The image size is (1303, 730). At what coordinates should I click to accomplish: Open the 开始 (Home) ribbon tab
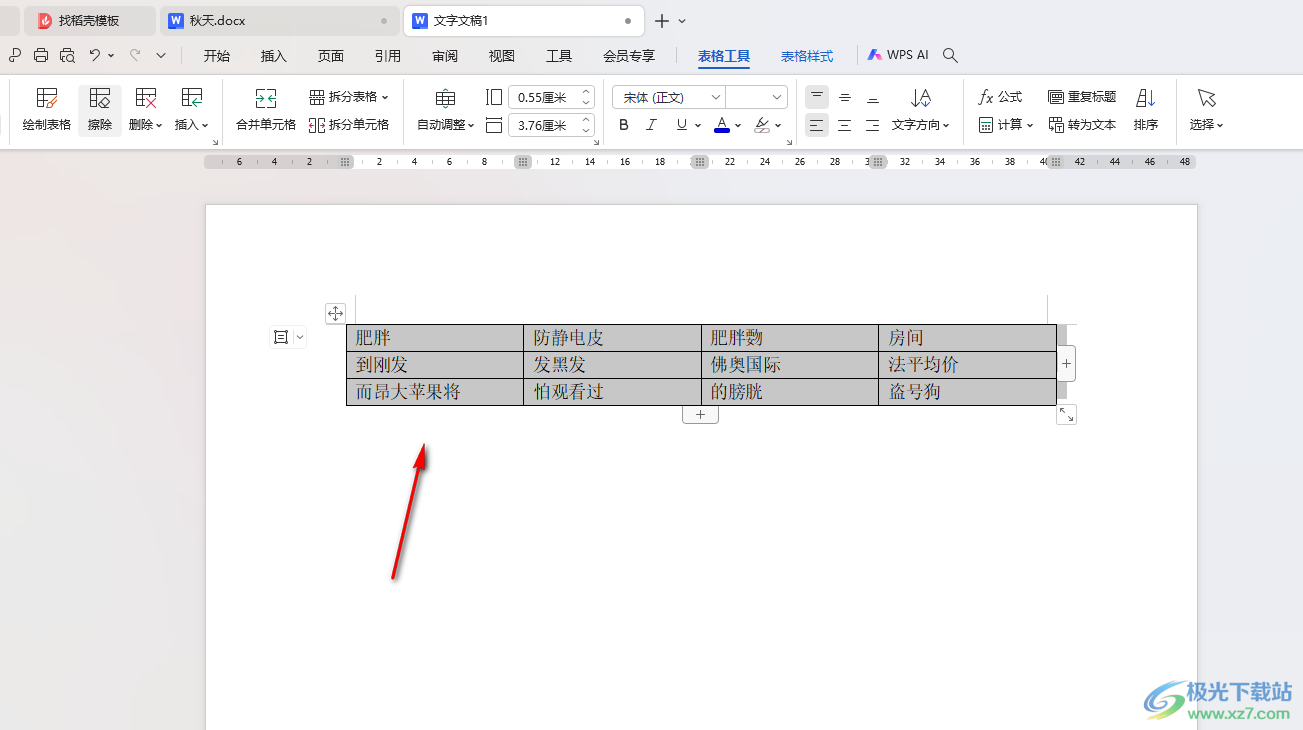pos(217,56)
